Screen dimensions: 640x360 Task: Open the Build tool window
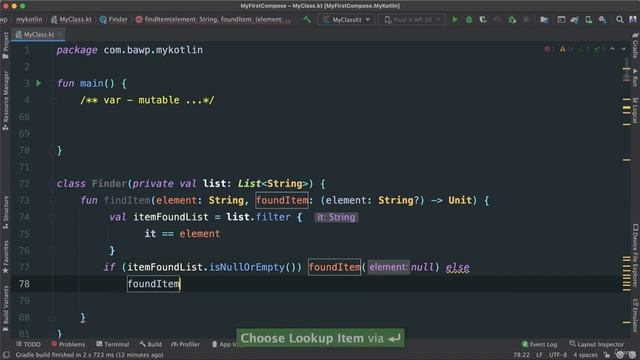[x=151, y=344]
